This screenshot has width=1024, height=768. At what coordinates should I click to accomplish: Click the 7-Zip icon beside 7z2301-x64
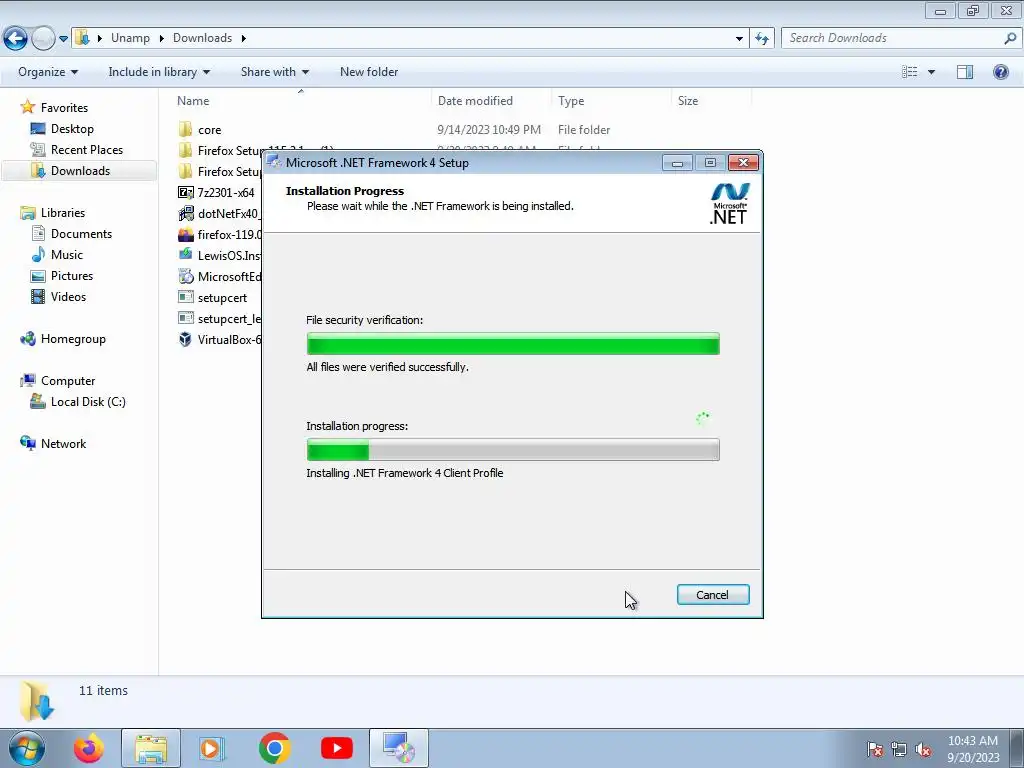tap(185, 193)
